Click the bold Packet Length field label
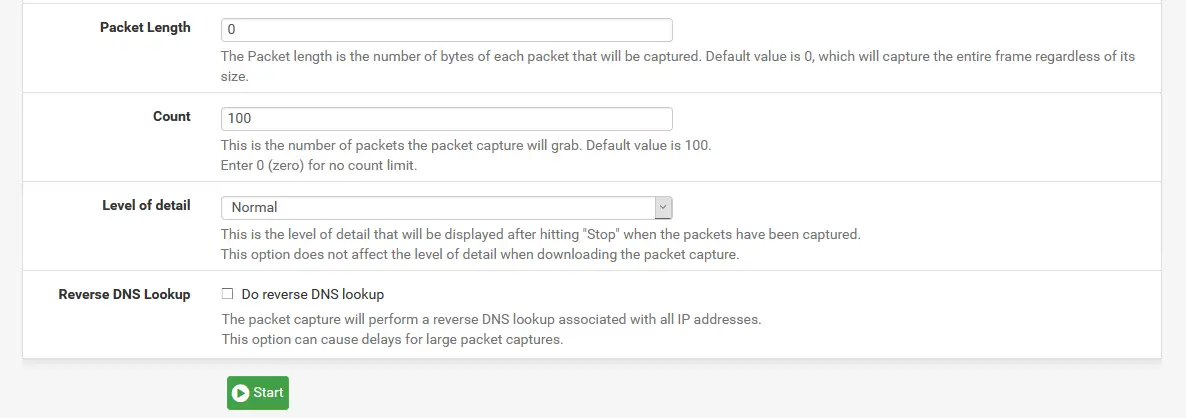1186x418 pixels. tap(145, 27)
